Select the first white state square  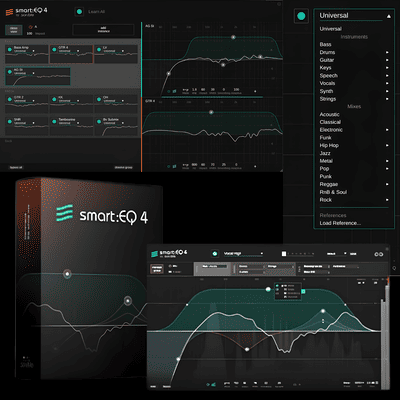(x=284, y=254)
